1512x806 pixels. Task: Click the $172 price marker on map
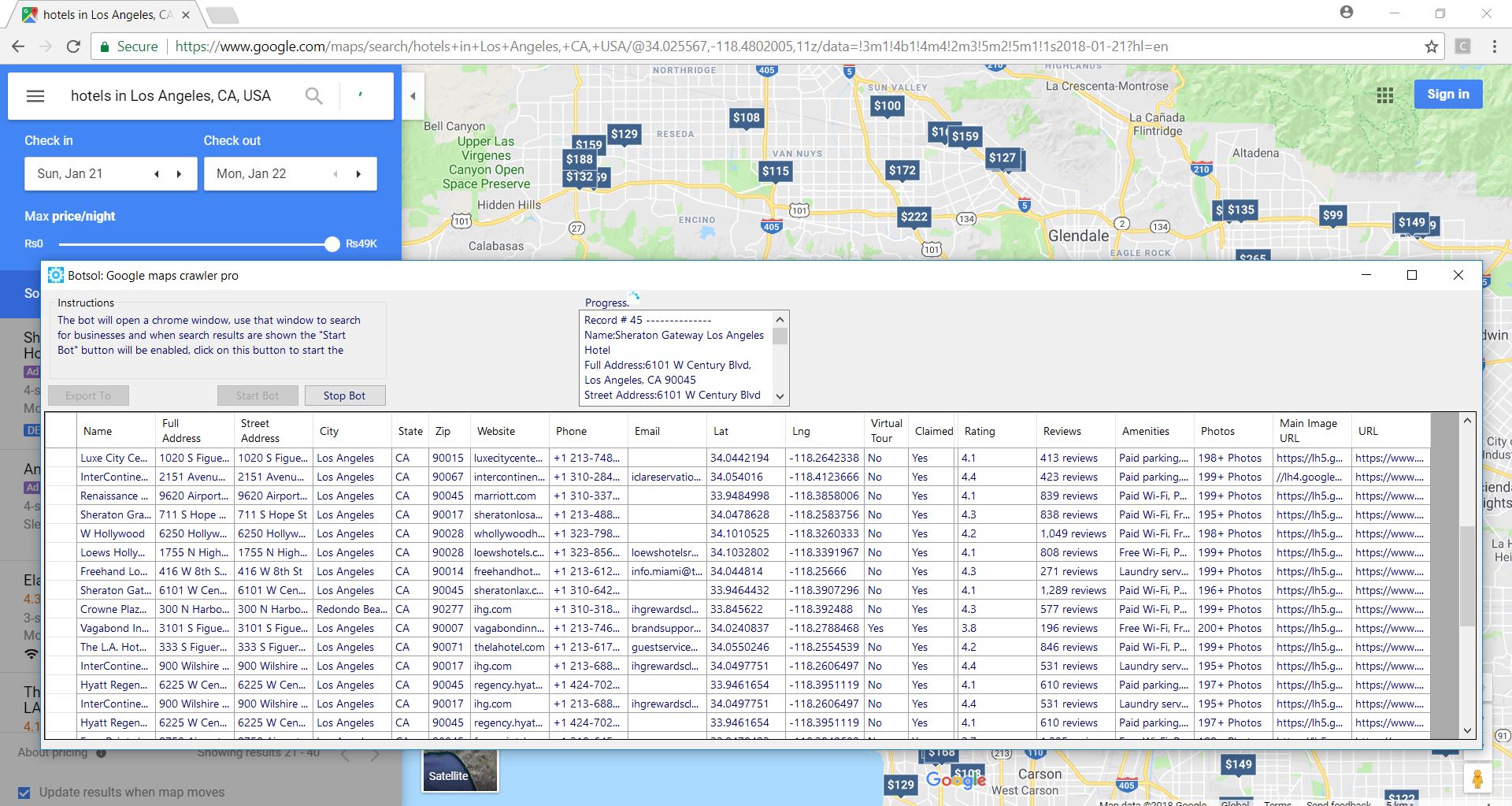(x=902, y=170)
